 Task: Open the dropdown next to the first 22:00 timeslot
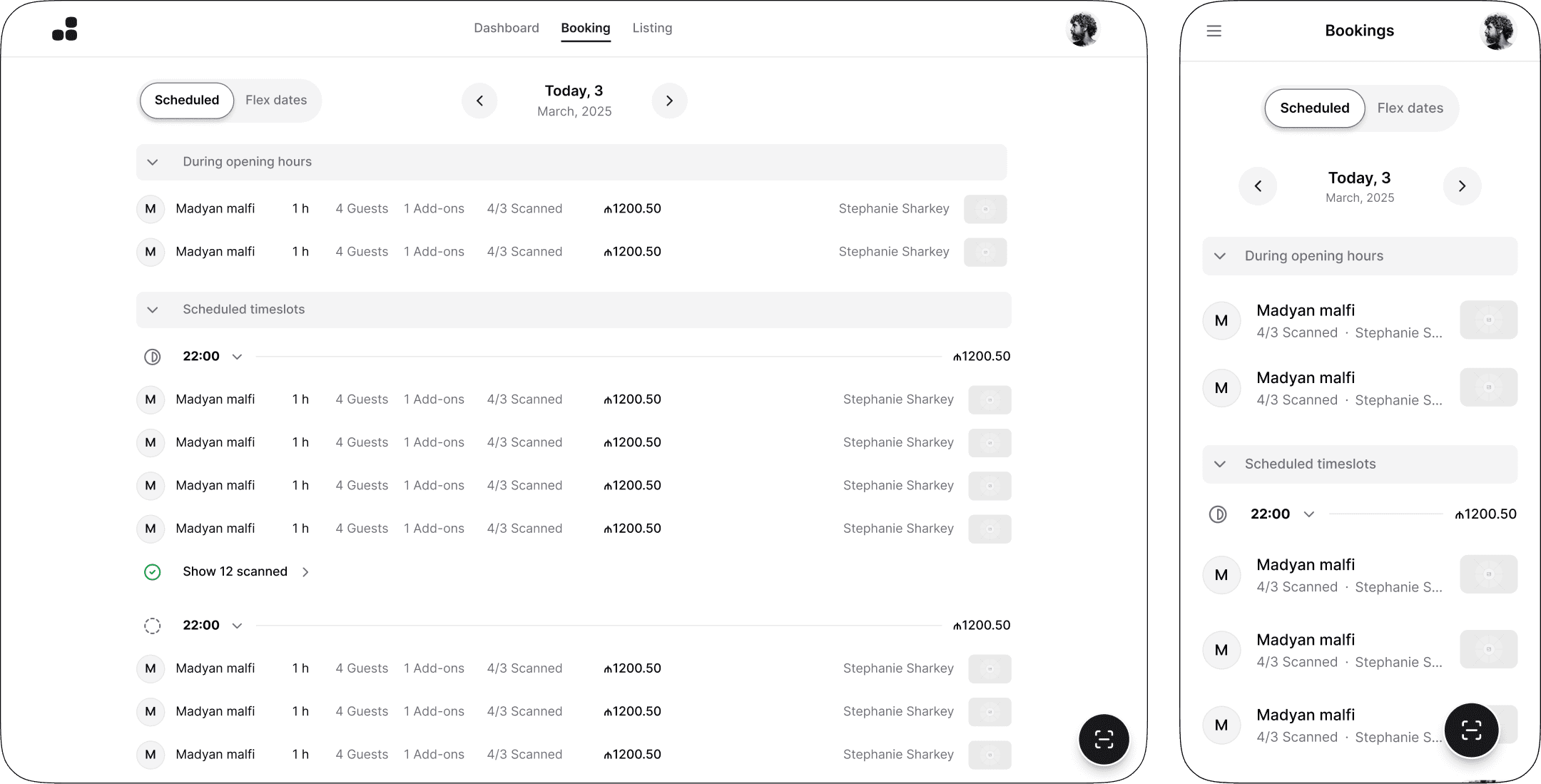coord(237,357)
